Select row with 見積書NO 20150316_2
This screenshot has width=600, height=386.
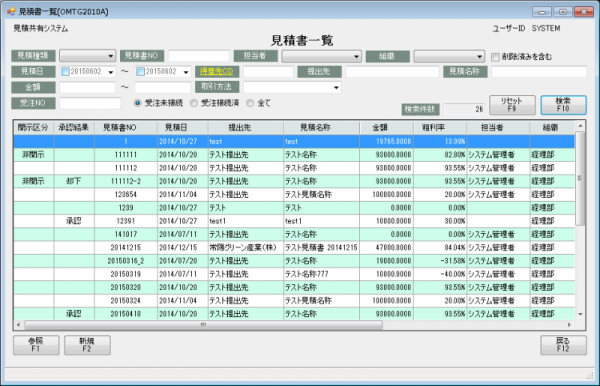pos(294,261)
